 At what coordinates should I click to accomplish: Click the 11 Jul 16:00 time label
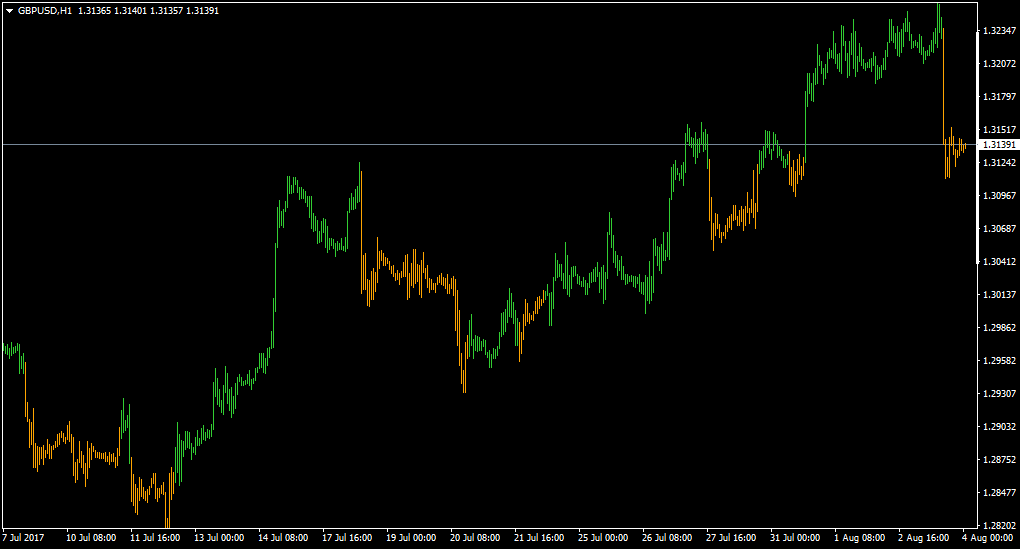155,537
